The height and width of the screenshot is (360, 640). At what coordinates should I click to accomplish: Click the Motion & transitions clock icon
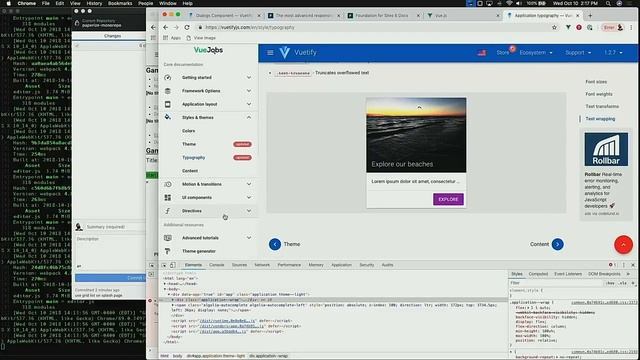click(x=168, y=184)
